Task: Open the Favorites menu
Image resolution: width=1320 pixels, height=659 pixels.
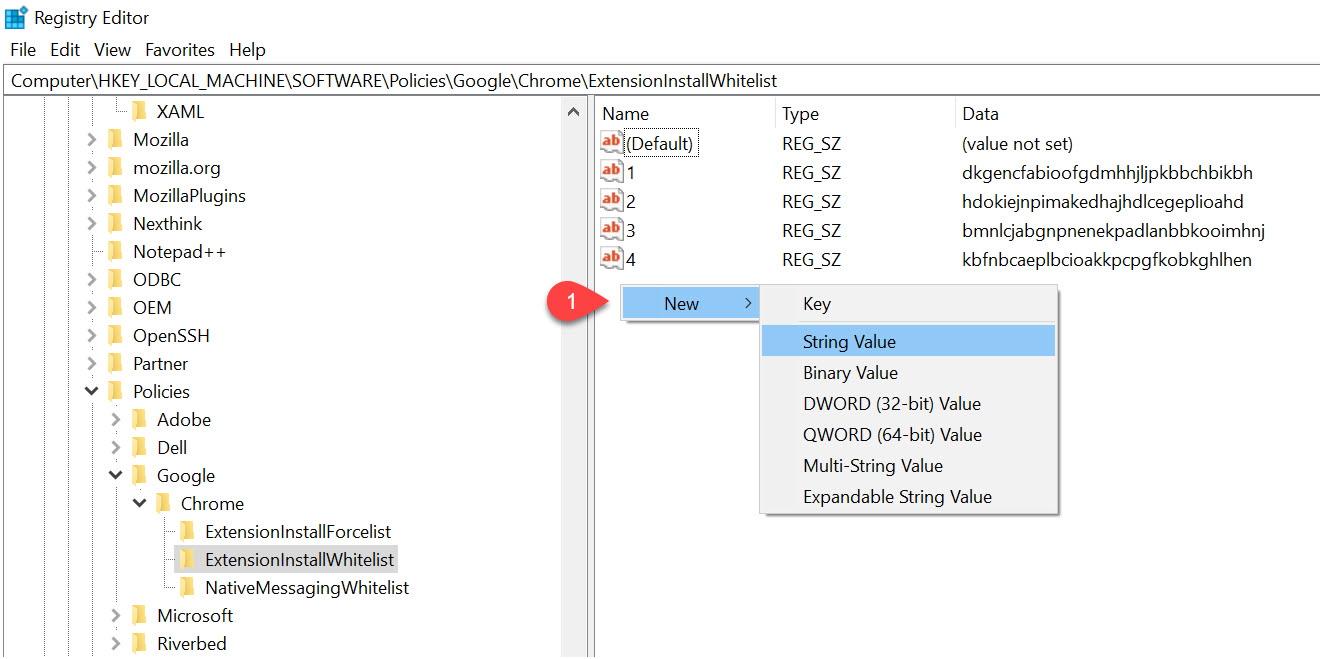Action: tap(180, 49)
